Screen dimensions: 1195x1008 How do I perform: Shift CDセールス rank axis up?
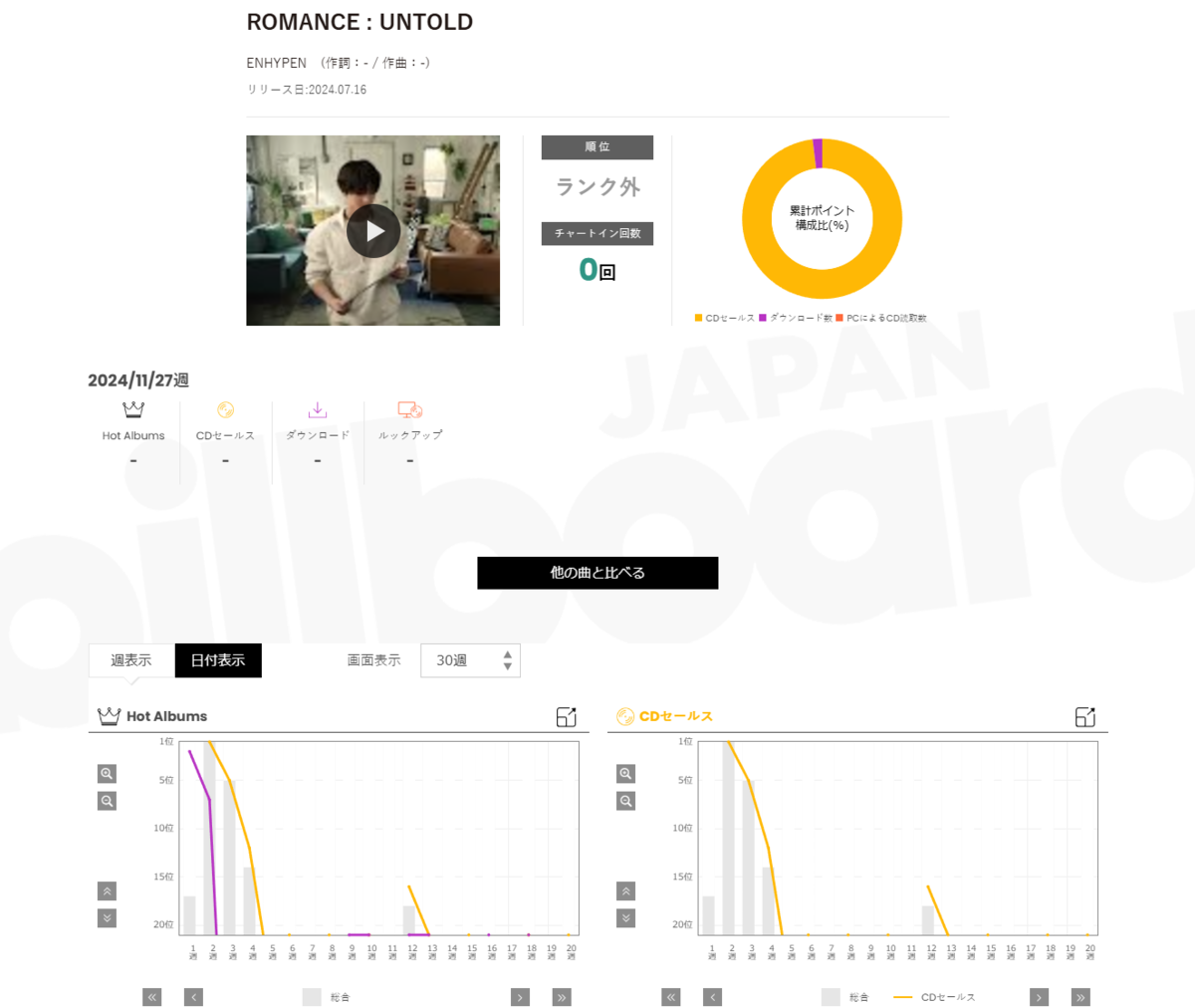coord(625,891)
